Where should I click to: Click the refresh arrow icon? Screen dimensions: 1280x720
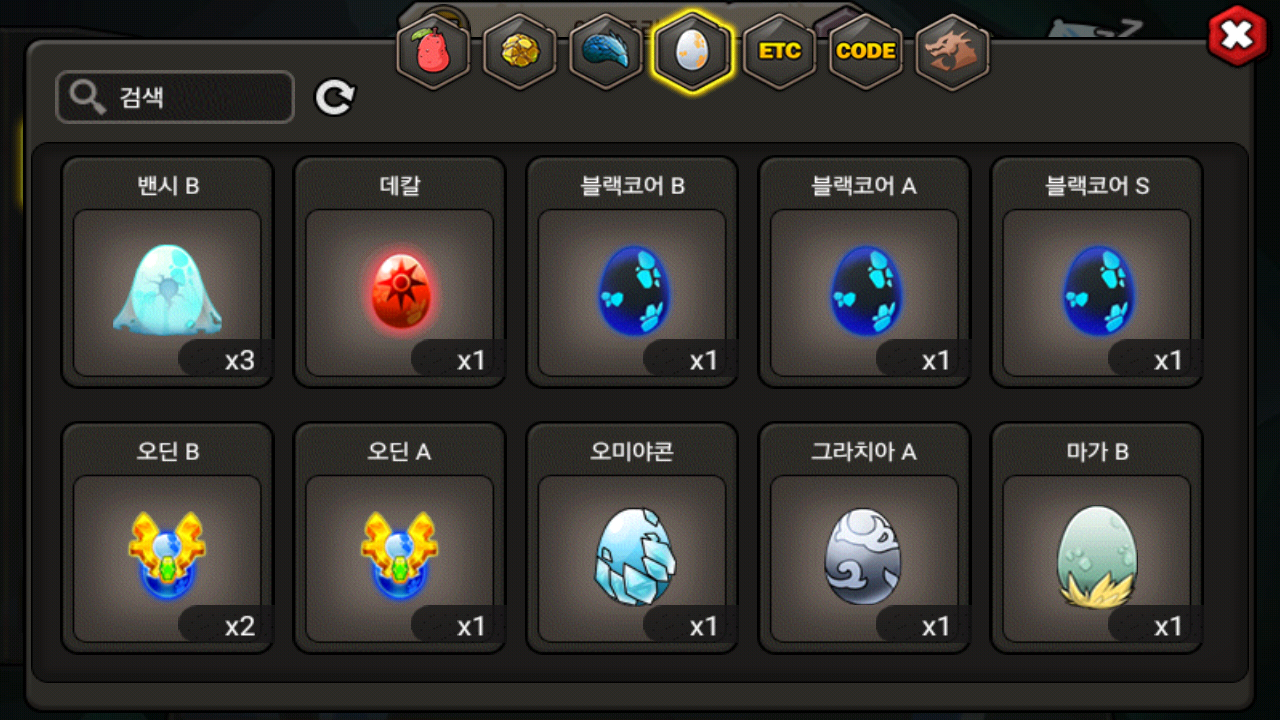tap(335, 97)
